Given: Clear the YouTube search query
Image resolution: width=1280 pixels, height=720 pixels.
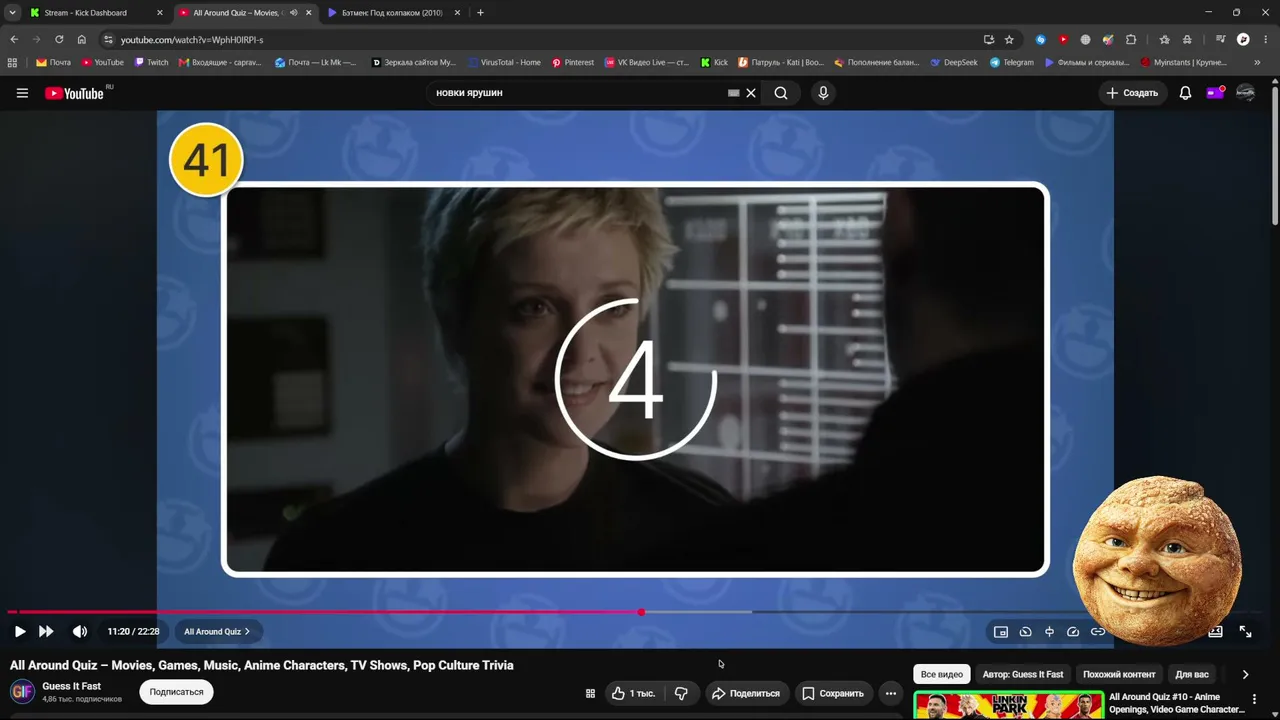Looking at the screenshot, I should 751,93.
